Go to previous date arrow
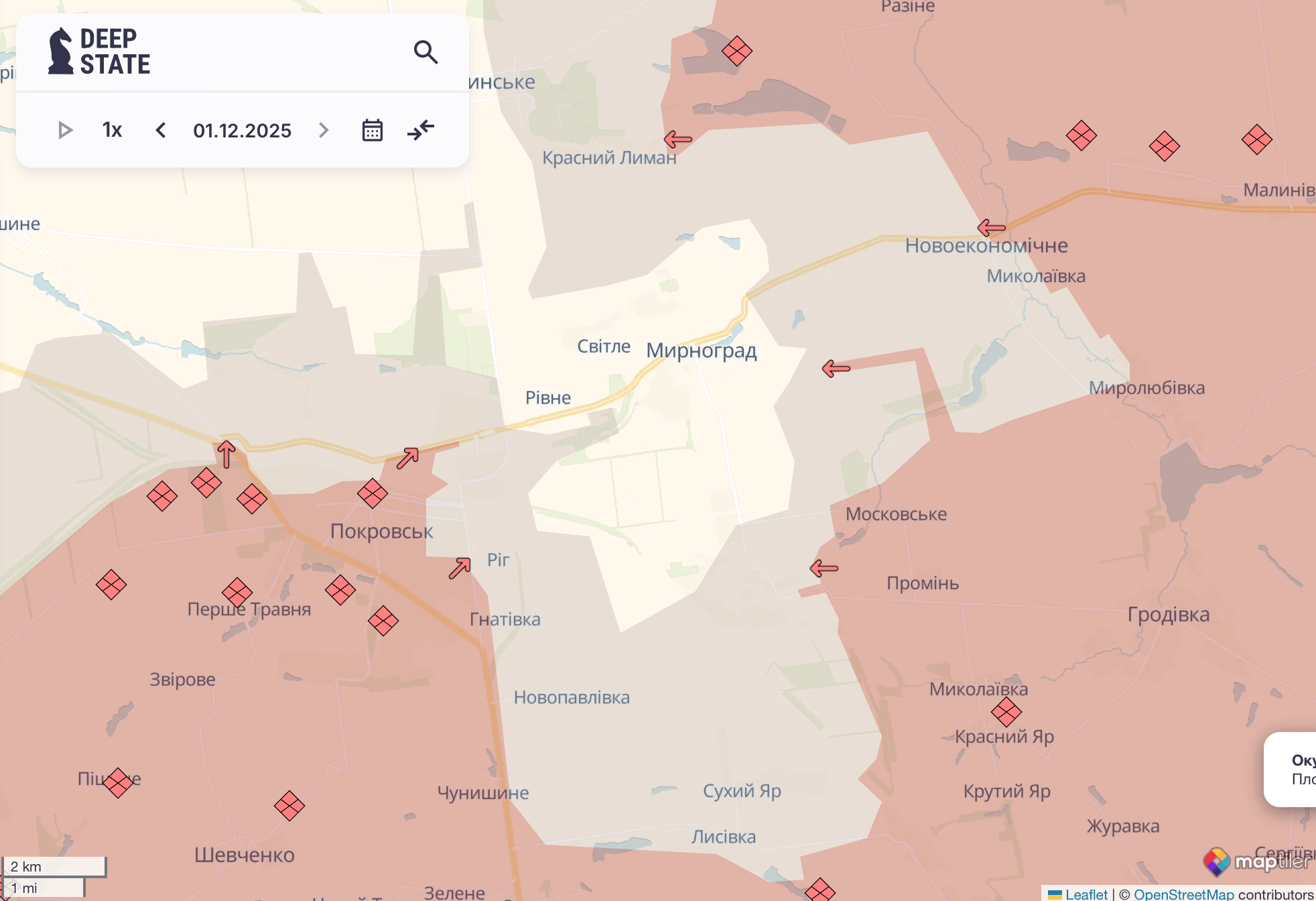The width and height of the screenshot is (1316, 901). pyautogui.click(x=161, y=130)
